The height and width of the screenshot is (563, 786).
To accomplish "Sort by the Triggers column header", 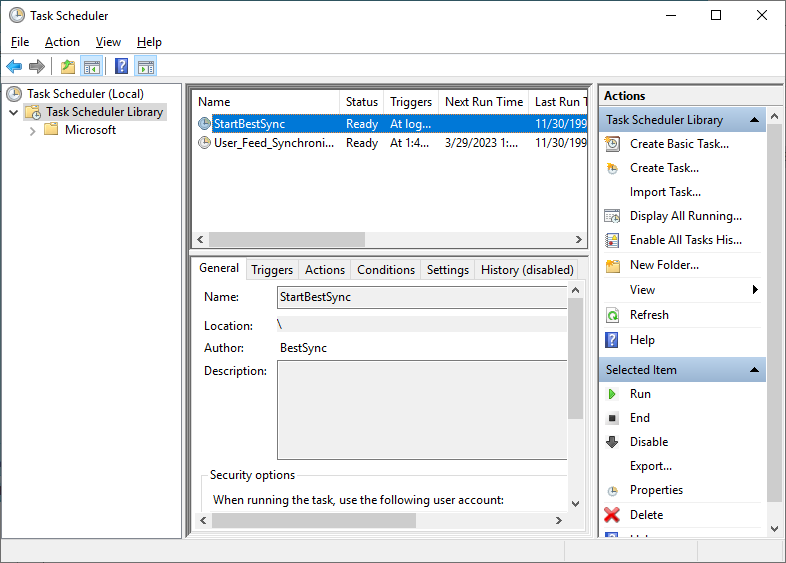I will click(x=411, y=102).
